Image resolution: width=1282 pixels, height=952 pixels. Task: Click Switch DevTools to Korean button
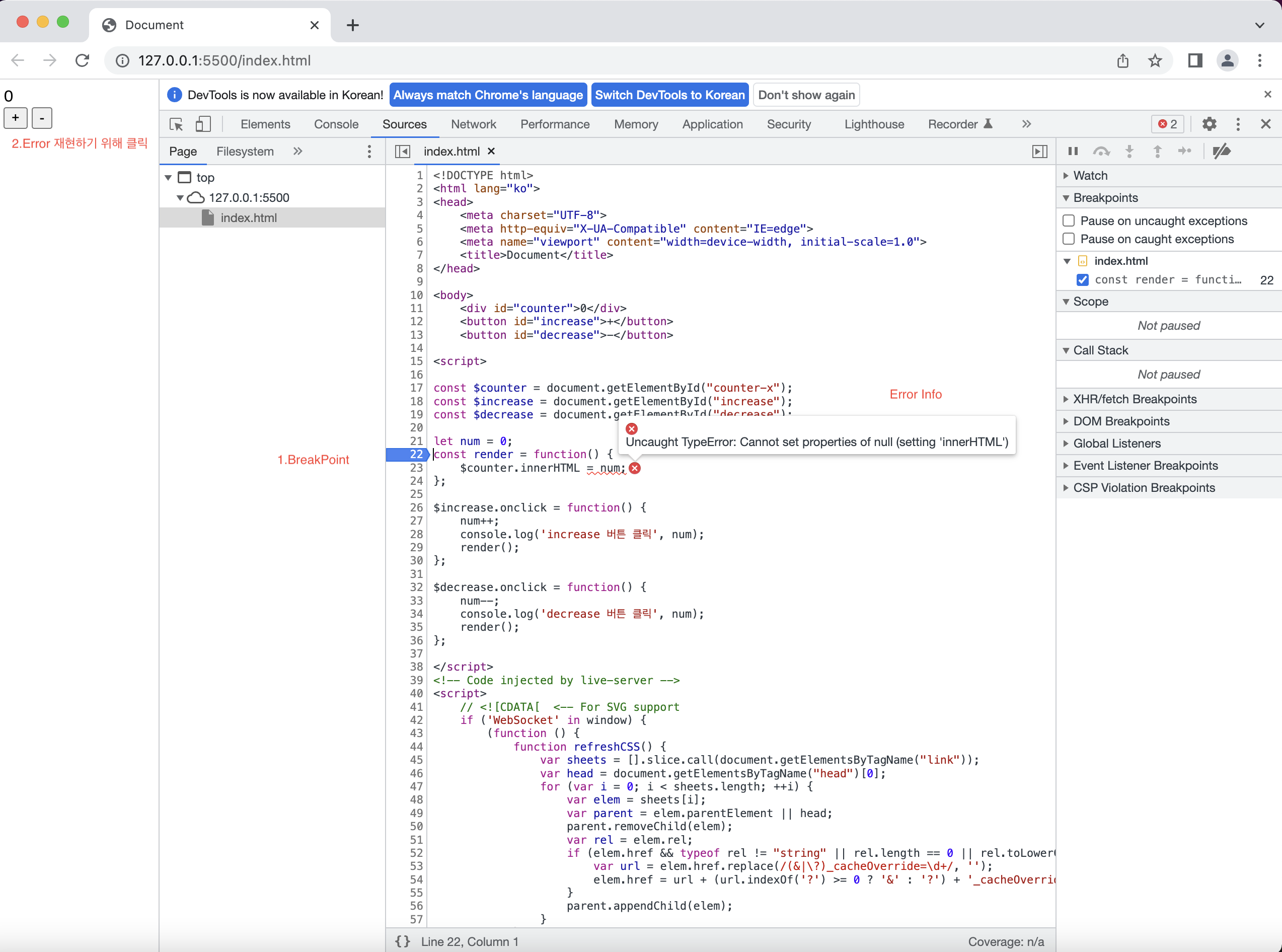[x=669, y=95]
